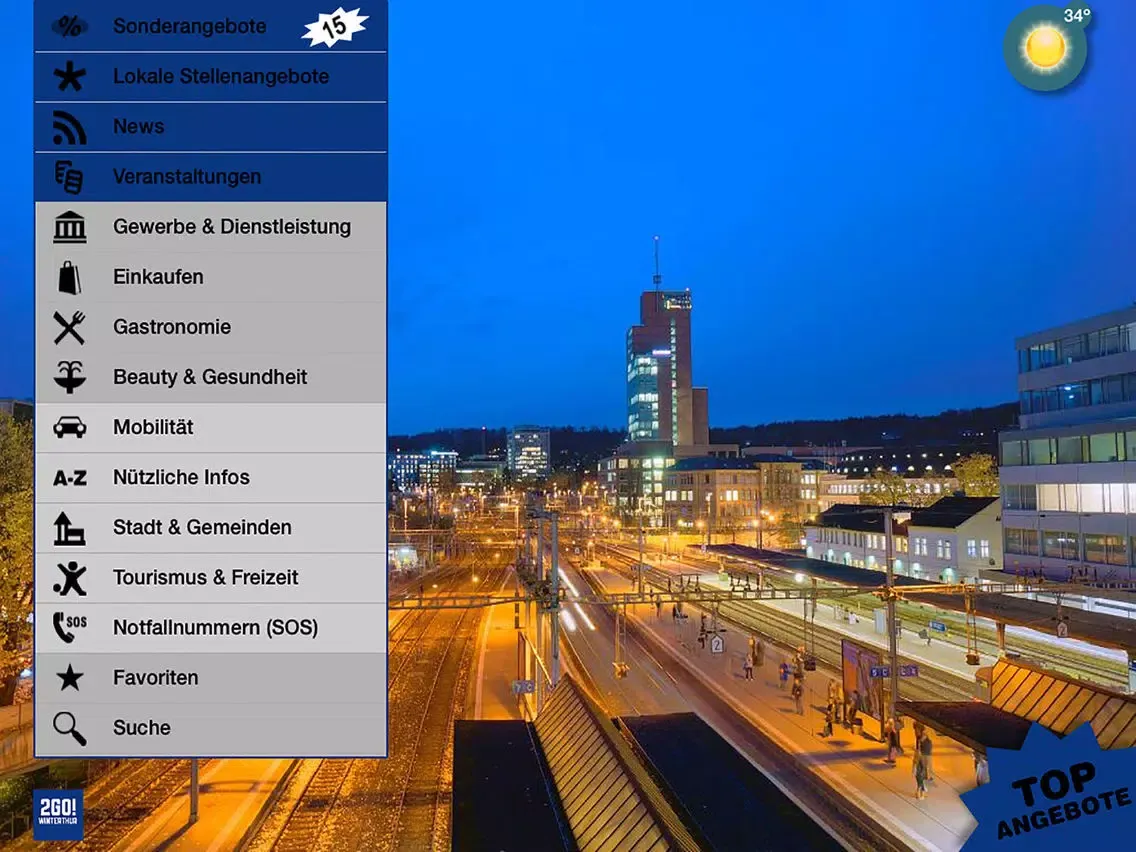Choose Gewerbe & Dienstleistung category
The width and height of the screenshot is (1136, 852).
211,227
